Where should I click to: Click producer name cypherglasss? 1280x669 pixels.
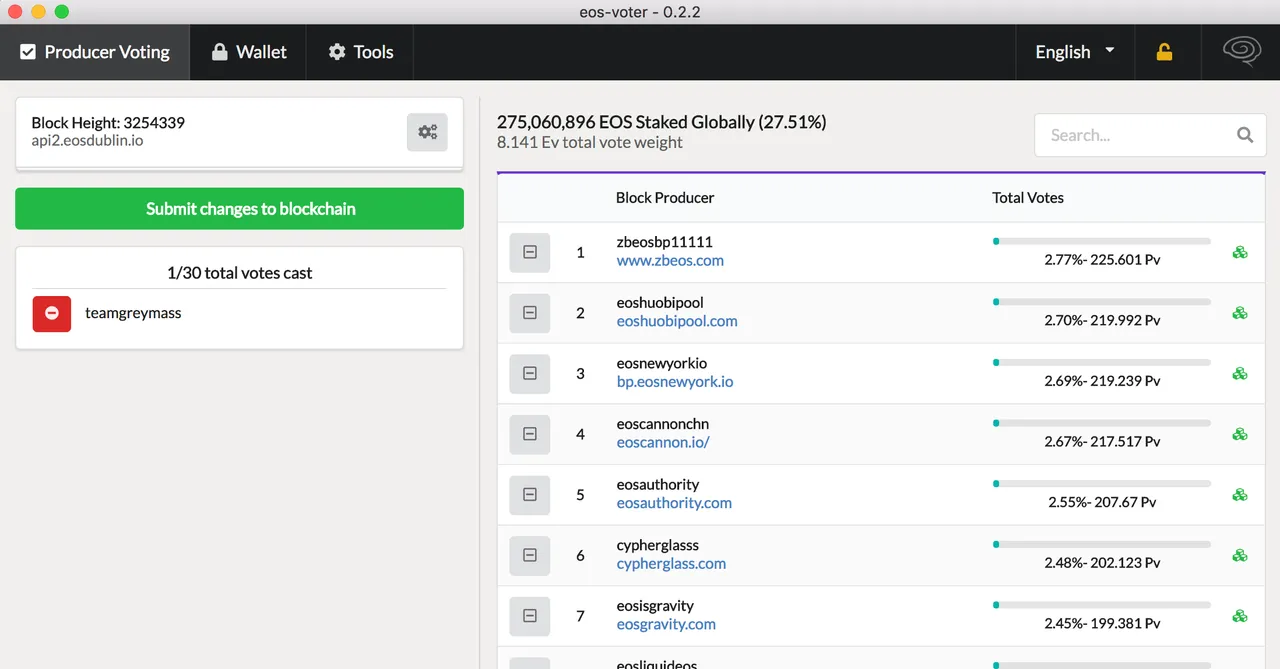(x=658, y=545)
